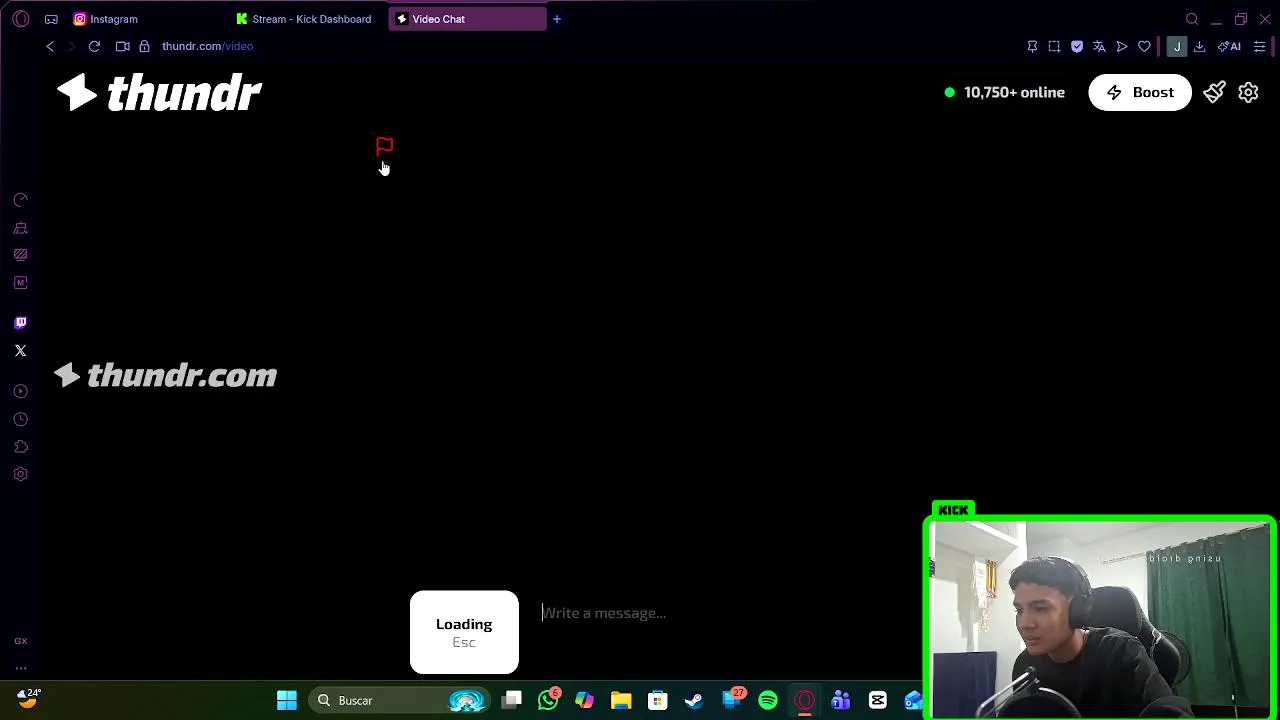Screen dimensions: 1280x720
Task: Select the Video Chat tab
Action: tap(467, 19)
